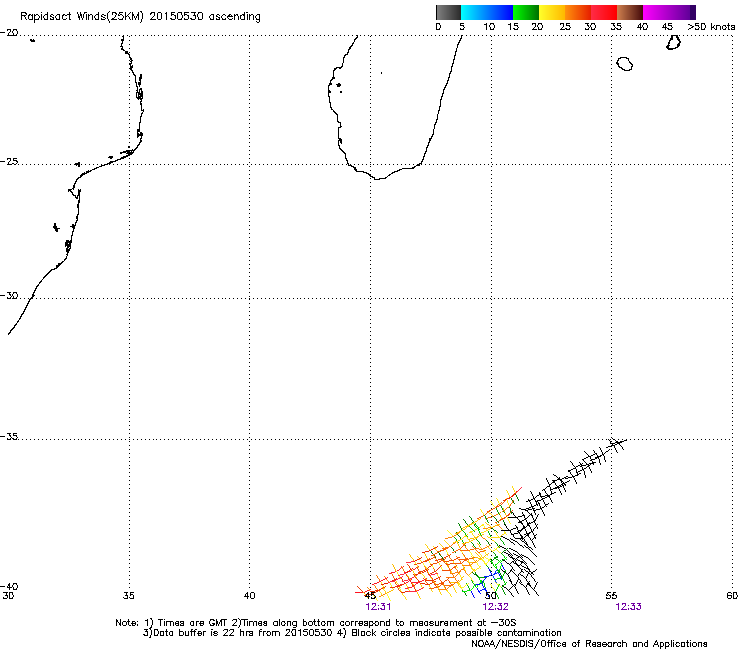Click the "-40" latitude axis label
This screenshot has height=650, width=740.
click(x=9, y=586)
